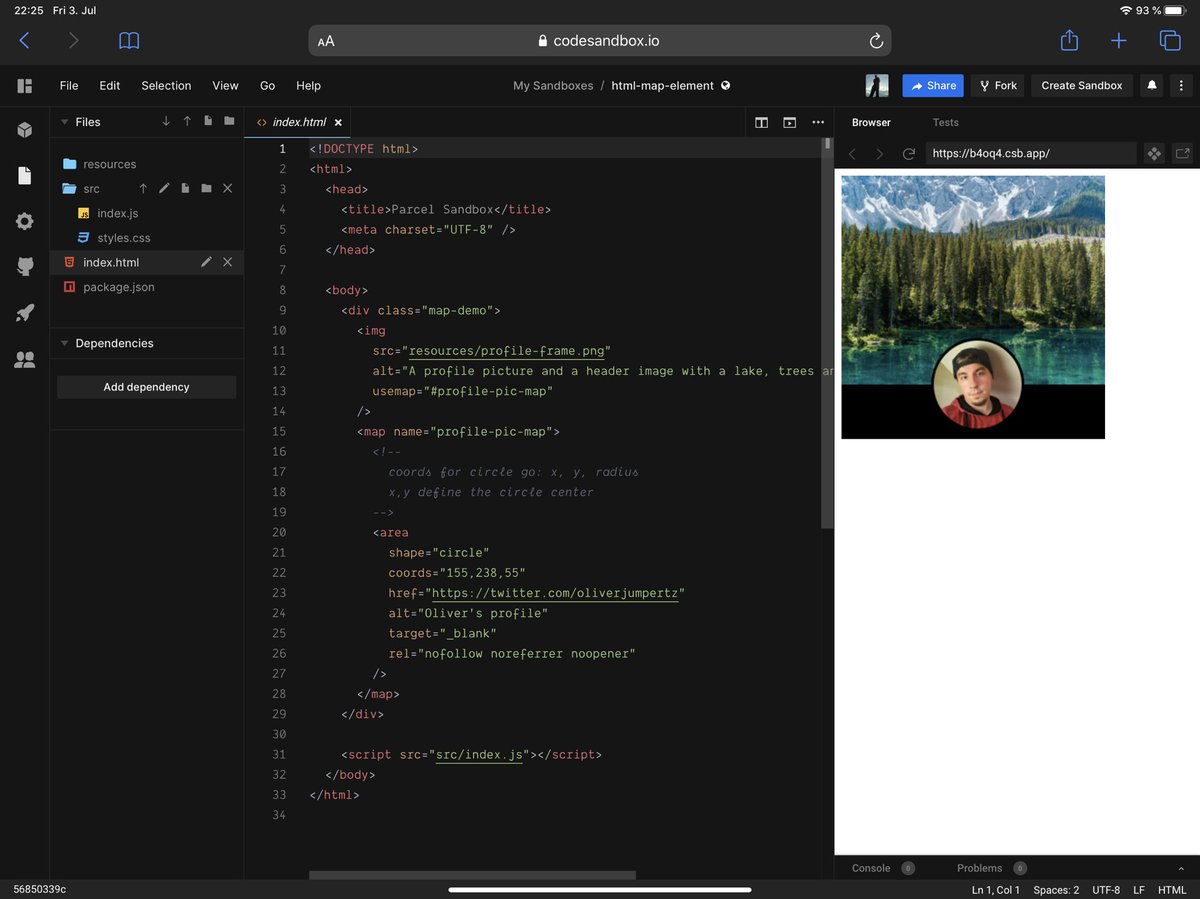Open a new Safari tab with plus icon
The height and width of the screenshot is (899, 1200).
[1119, 41]
